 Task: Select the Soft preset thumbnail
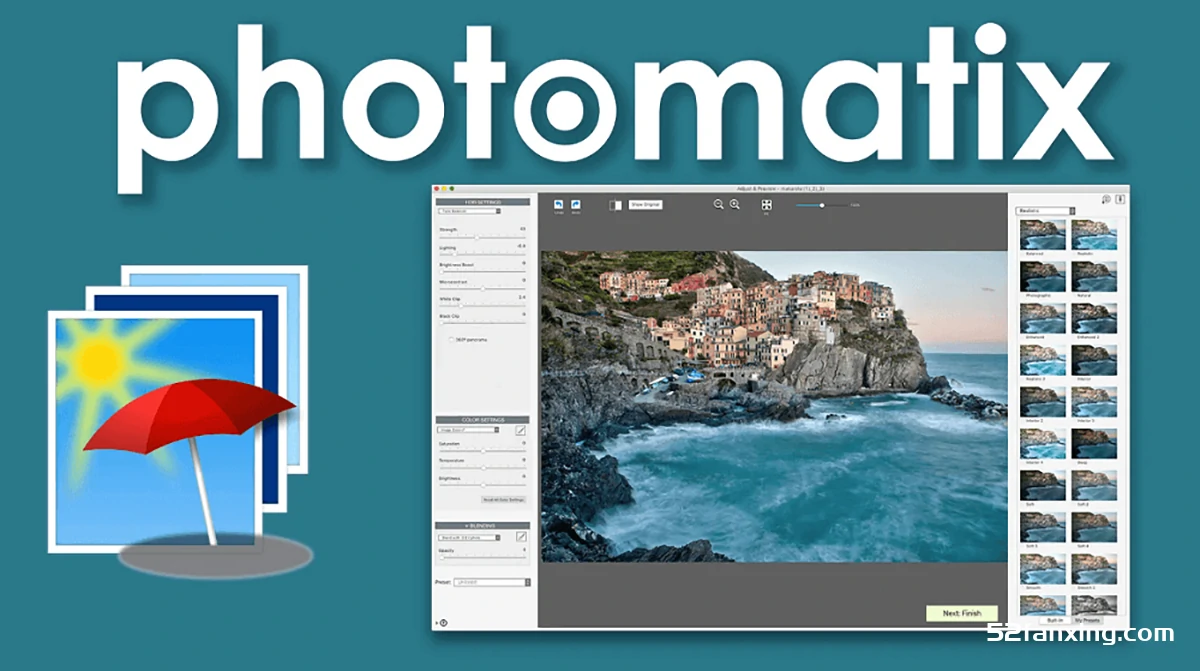[x=1043, y=485]
